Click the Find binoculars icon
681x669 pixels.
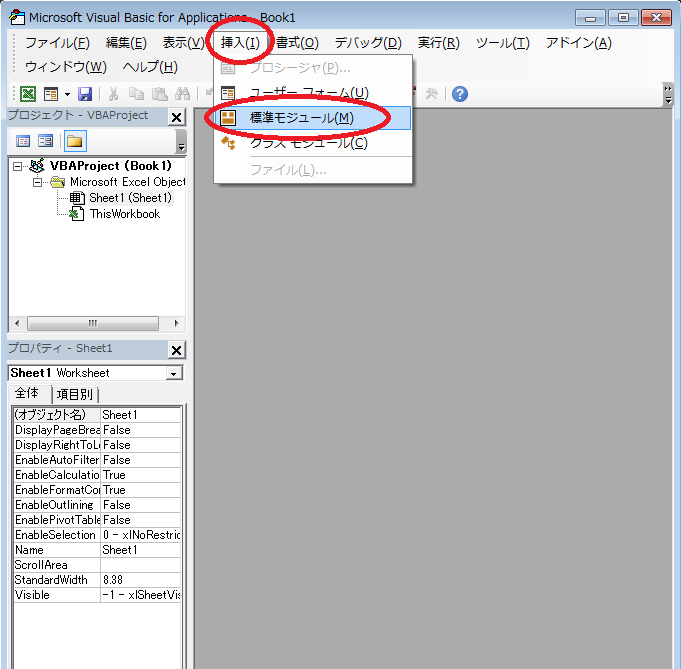pyautogui.click(x=182, y=94)
